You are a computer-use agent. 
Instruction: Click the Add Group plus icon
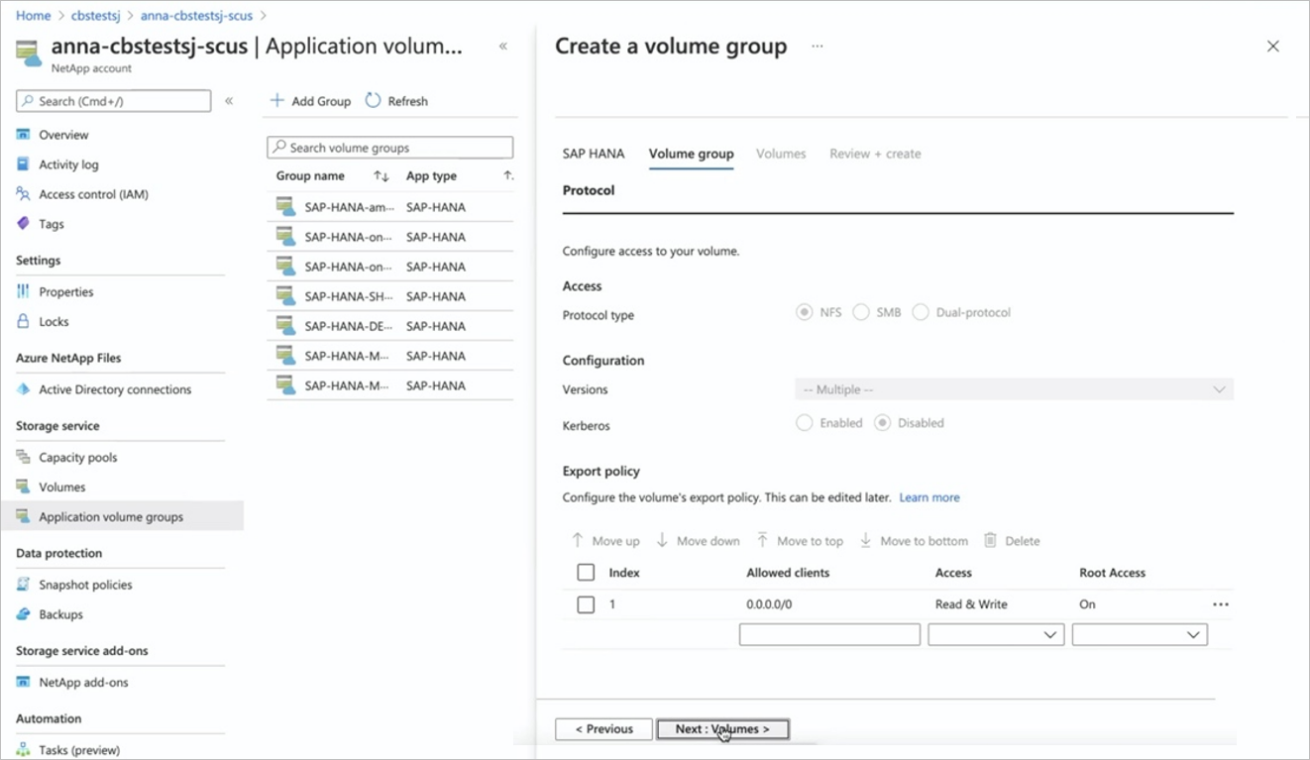pyautogui.click(x=278, y=101)
